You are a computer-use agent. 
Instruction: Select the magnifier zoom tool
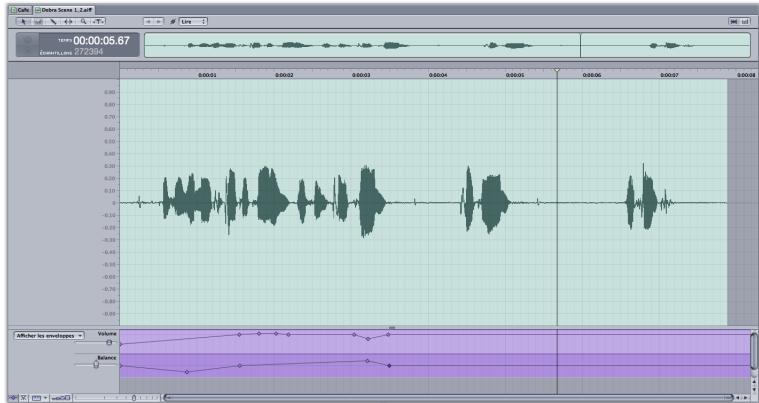pos(83,21)
